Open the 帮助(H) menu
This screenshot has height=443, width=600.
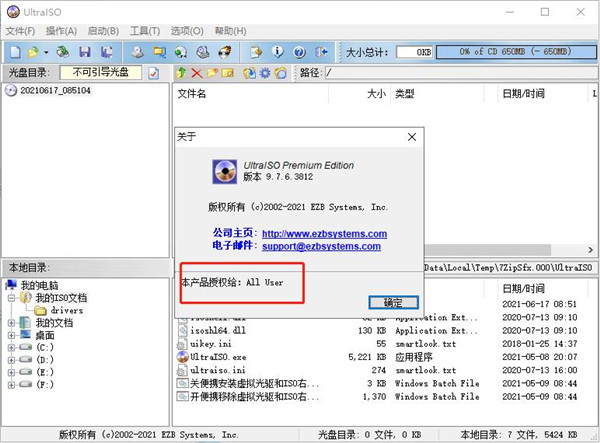[230, 31]
